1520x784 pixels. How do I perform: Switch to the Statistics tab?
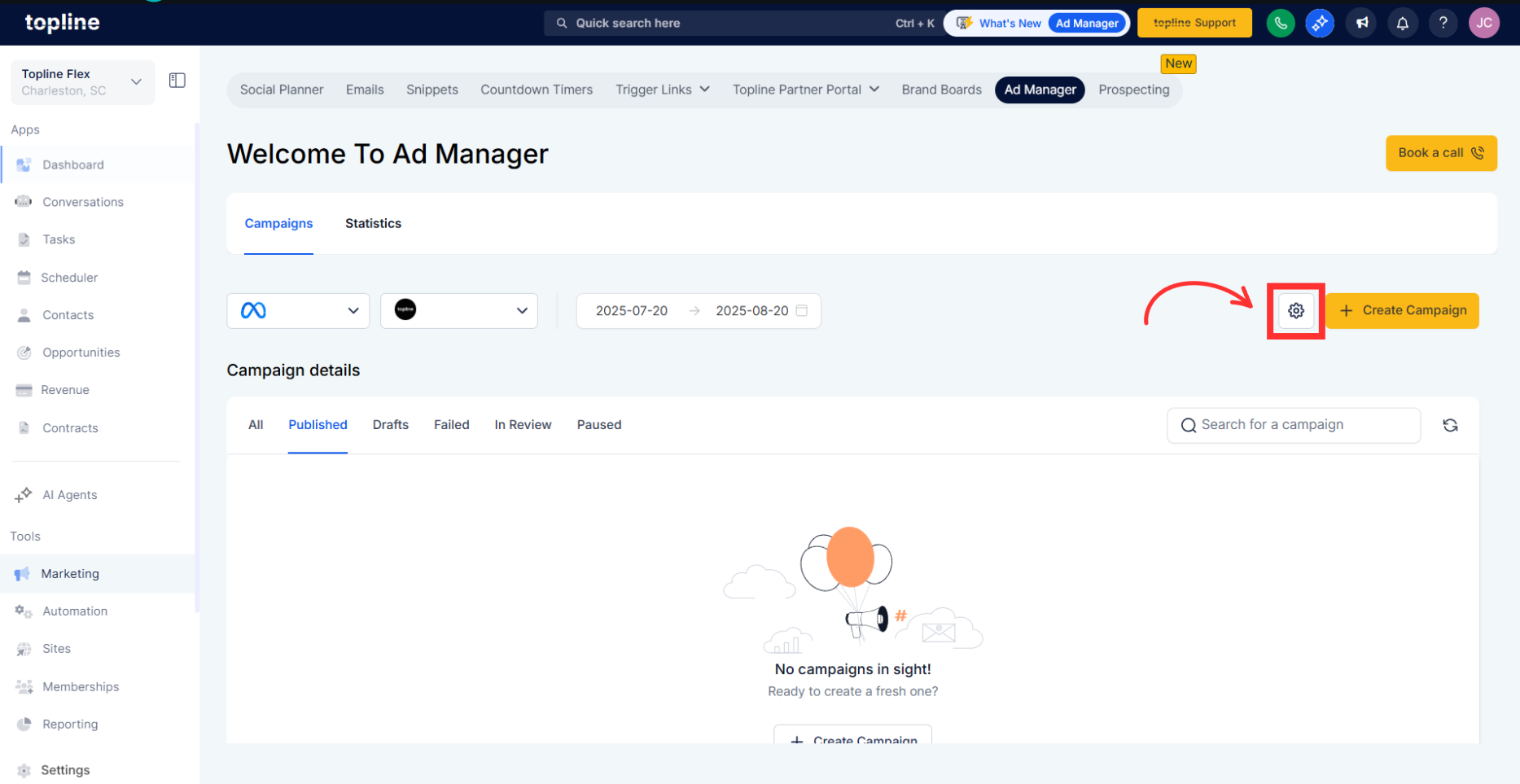tap(373, 223)
